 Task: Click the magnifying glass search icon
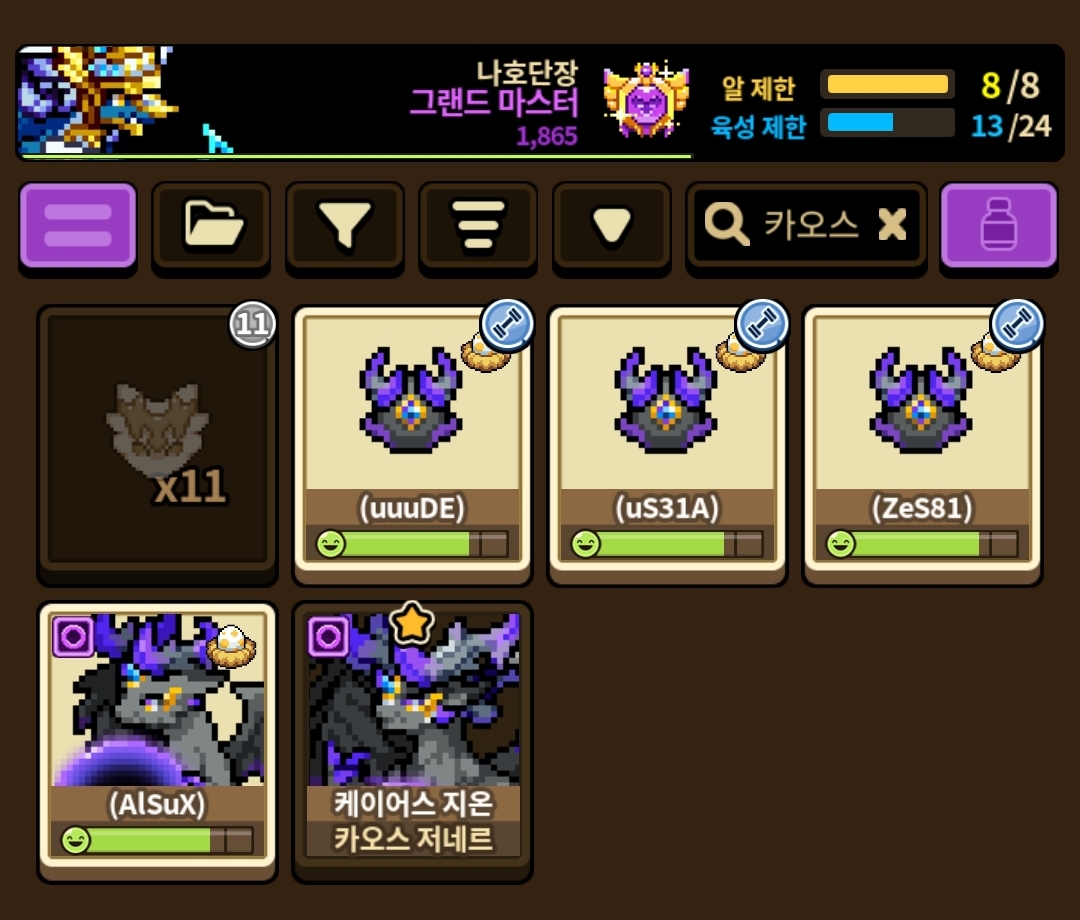[726, 224]
